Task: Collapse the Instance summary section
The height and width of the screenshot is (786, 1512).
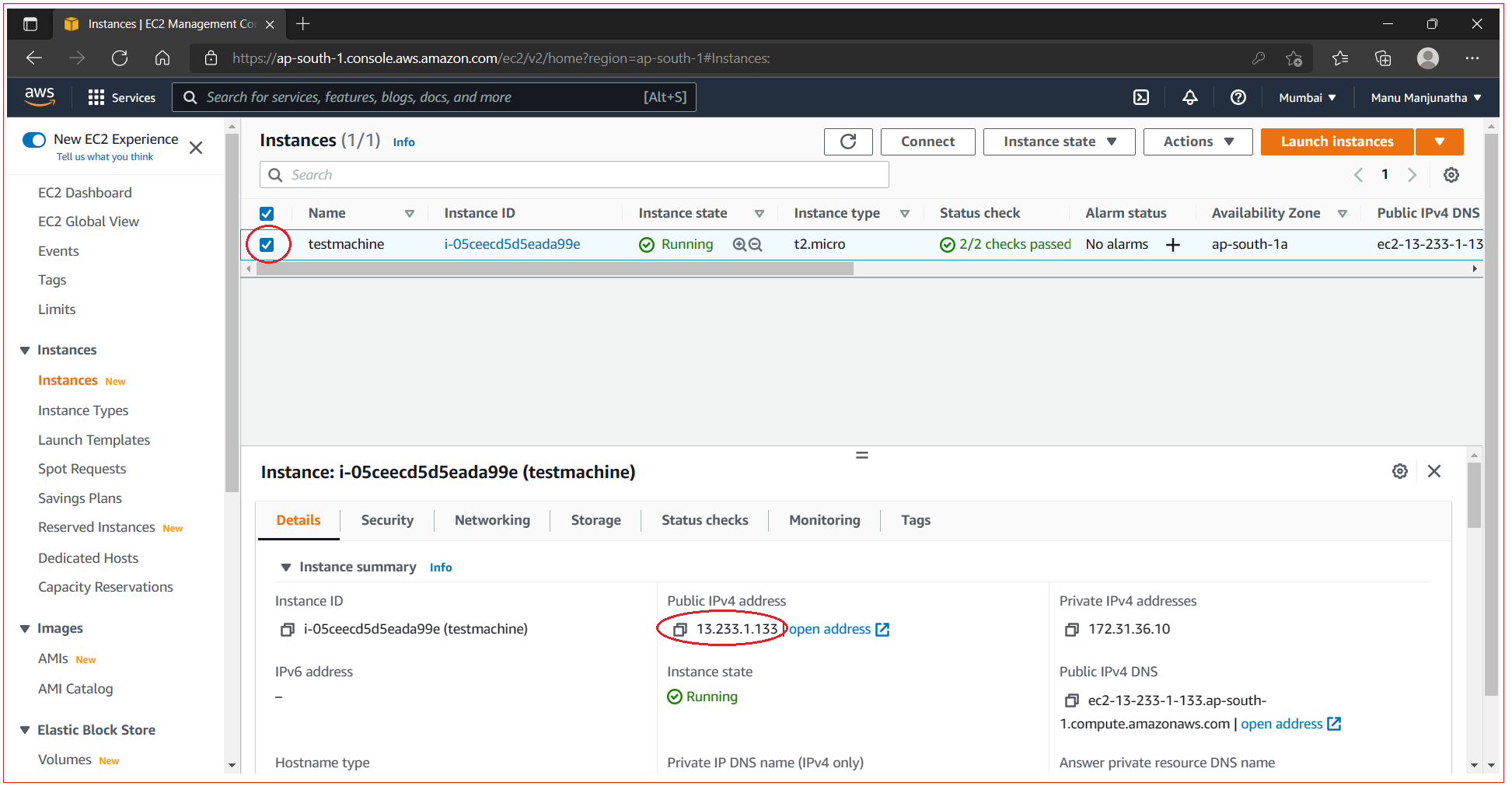Action: click(x=286, y=568)
